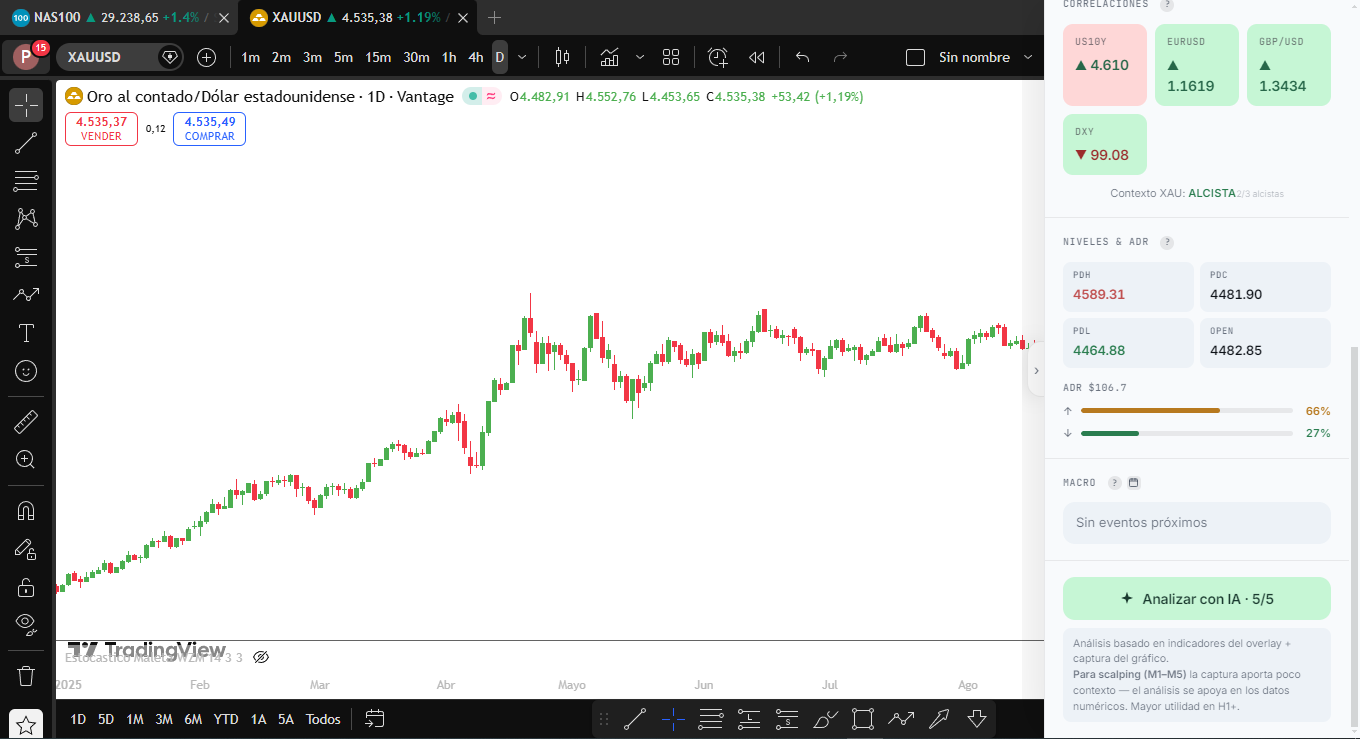The width and height of the screenshot is (1360, 739).
Task: Select the ruler measure tool
Action: (x=26, y=422)
